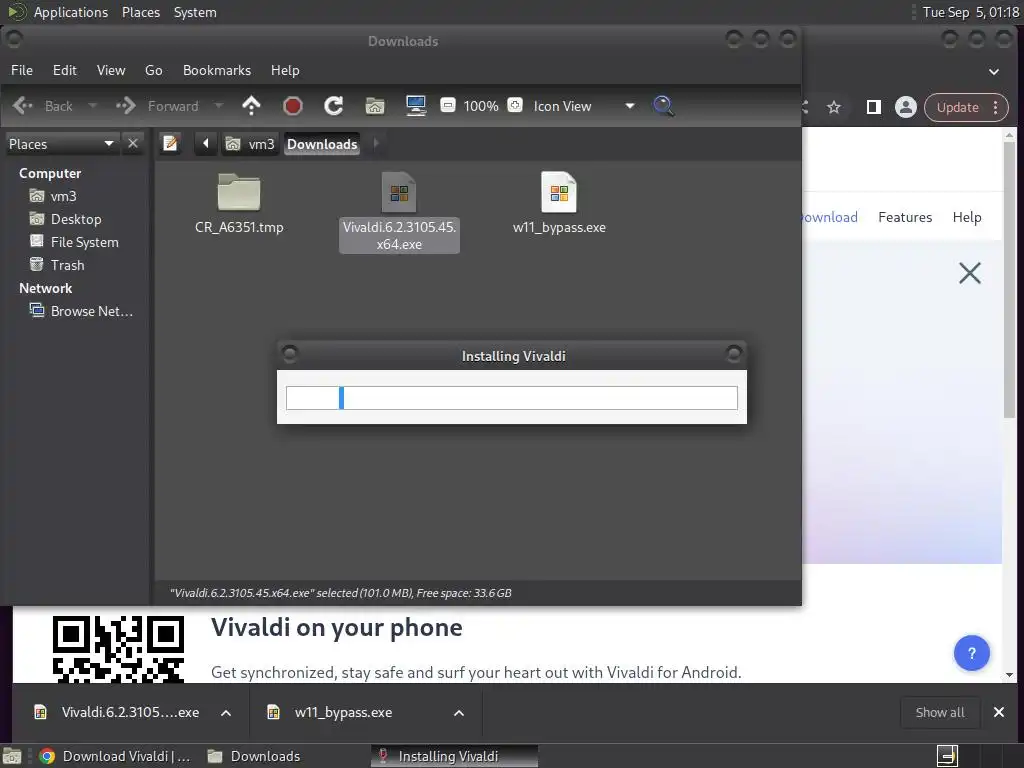Open the Forward history dropdown arrow

click(219, 106)
